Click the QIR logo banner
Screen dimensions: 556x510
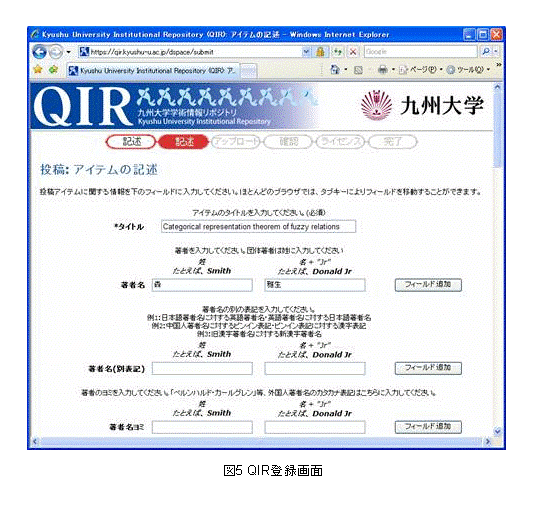coord(174,106)
